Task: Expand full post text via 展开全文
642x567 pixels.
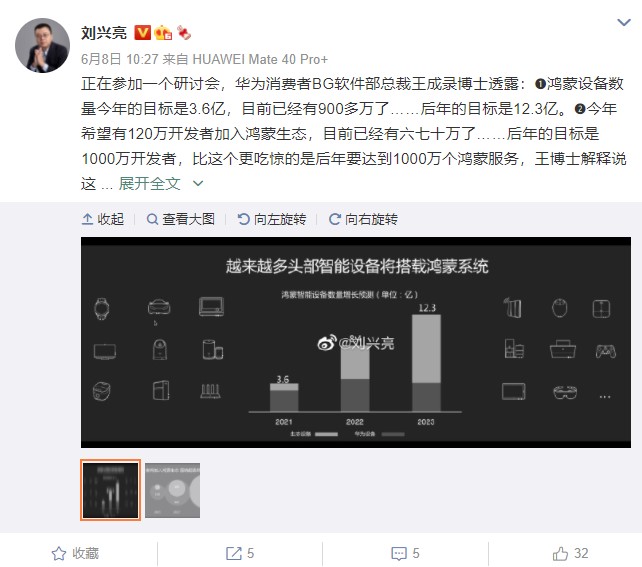Action: [149, 183]
